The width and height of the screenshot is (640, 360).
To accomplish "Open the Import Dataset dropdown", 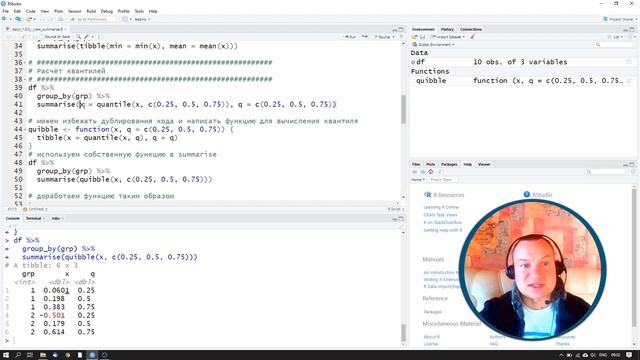I will point(448,37).
